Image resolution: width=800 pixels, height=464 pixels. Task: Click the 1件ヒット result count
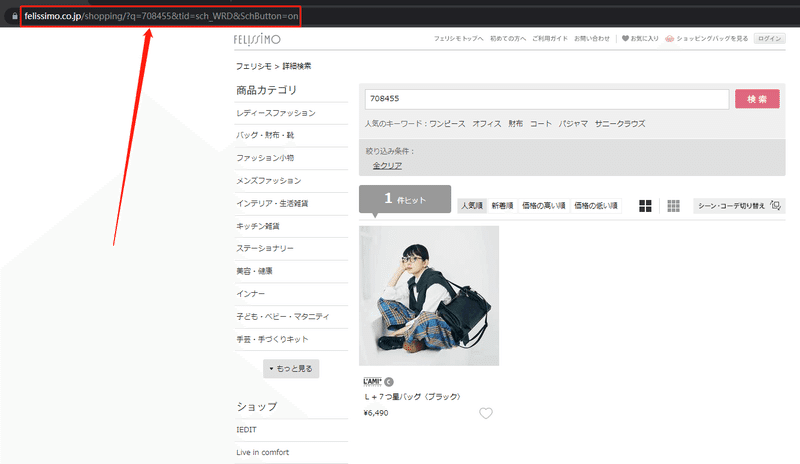[x=405, y=199]
